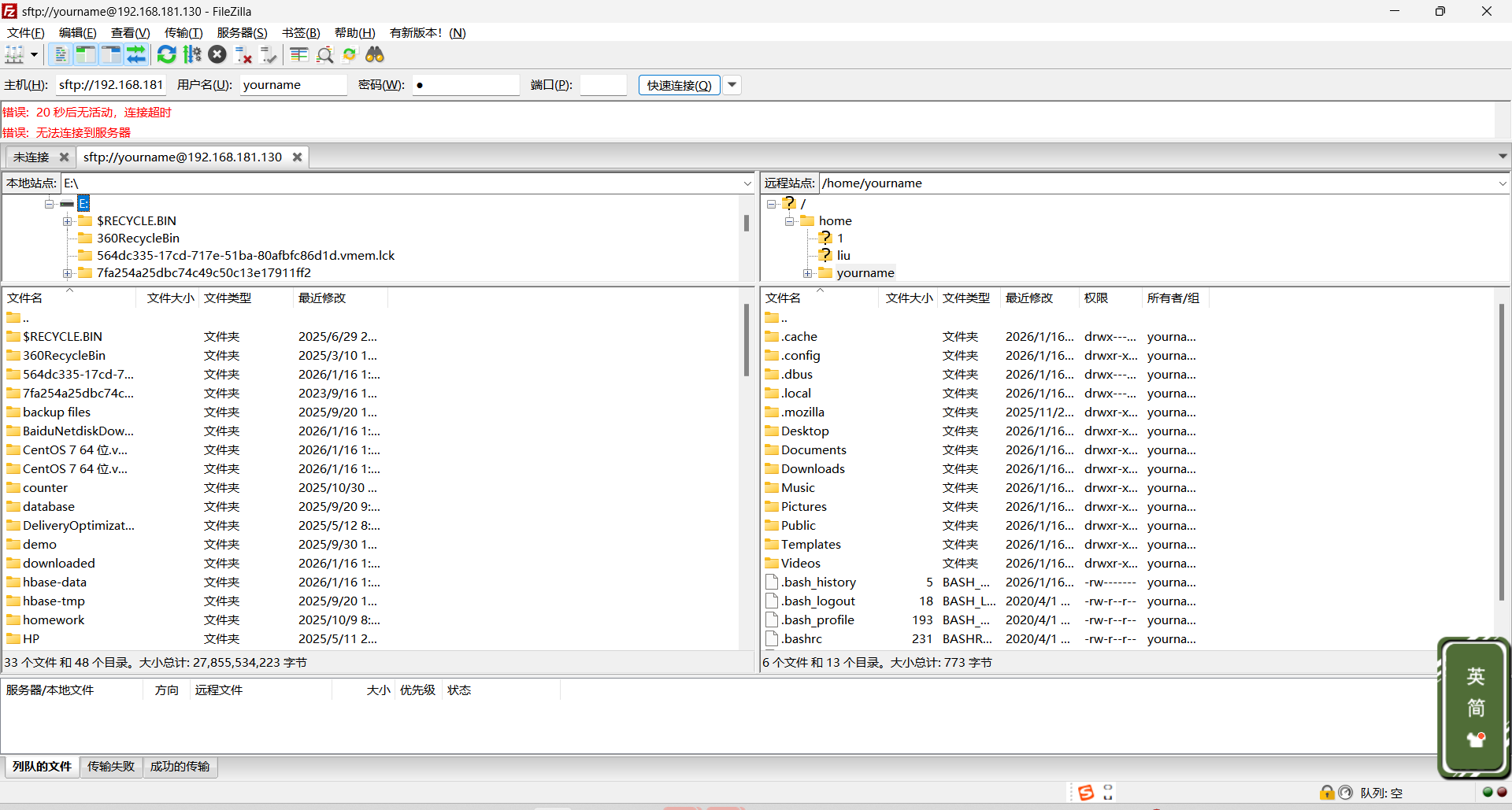
Task: Close the 未连接 tab
Action: tap(65, 157)
